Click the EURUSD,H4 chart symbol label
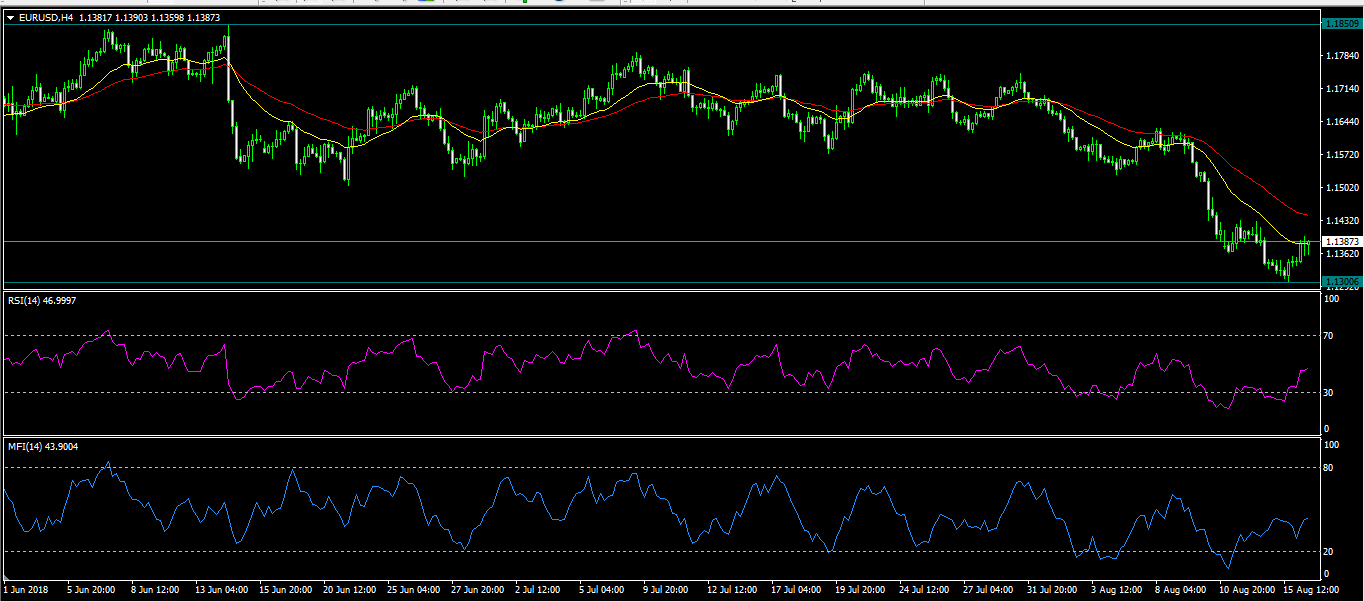Viewport: 1364px width, 602px height. click(46, 17)
